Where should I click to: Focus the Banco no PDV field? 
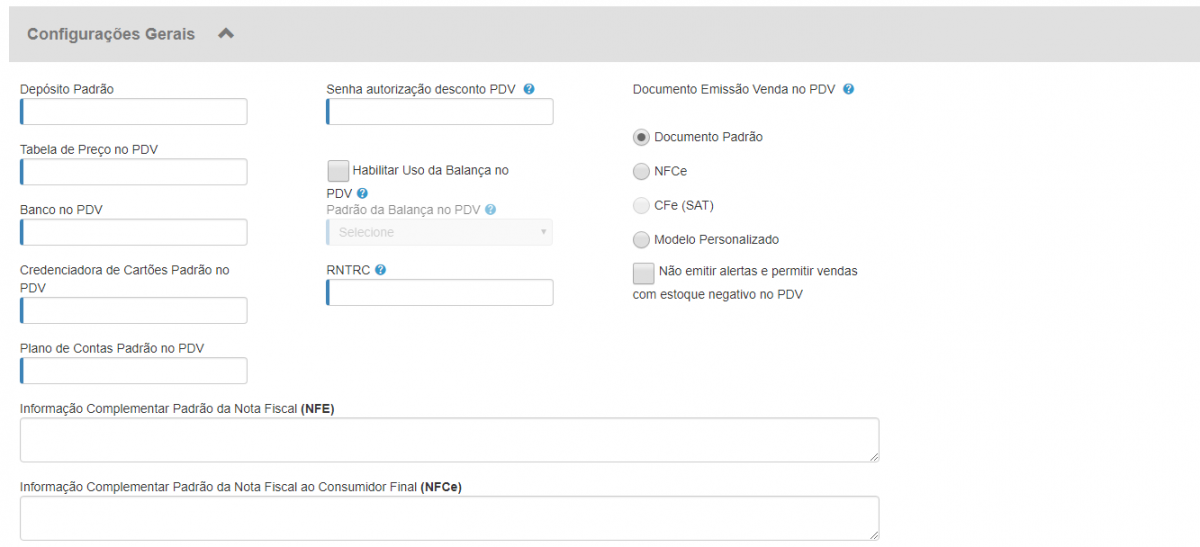(133, 232)
